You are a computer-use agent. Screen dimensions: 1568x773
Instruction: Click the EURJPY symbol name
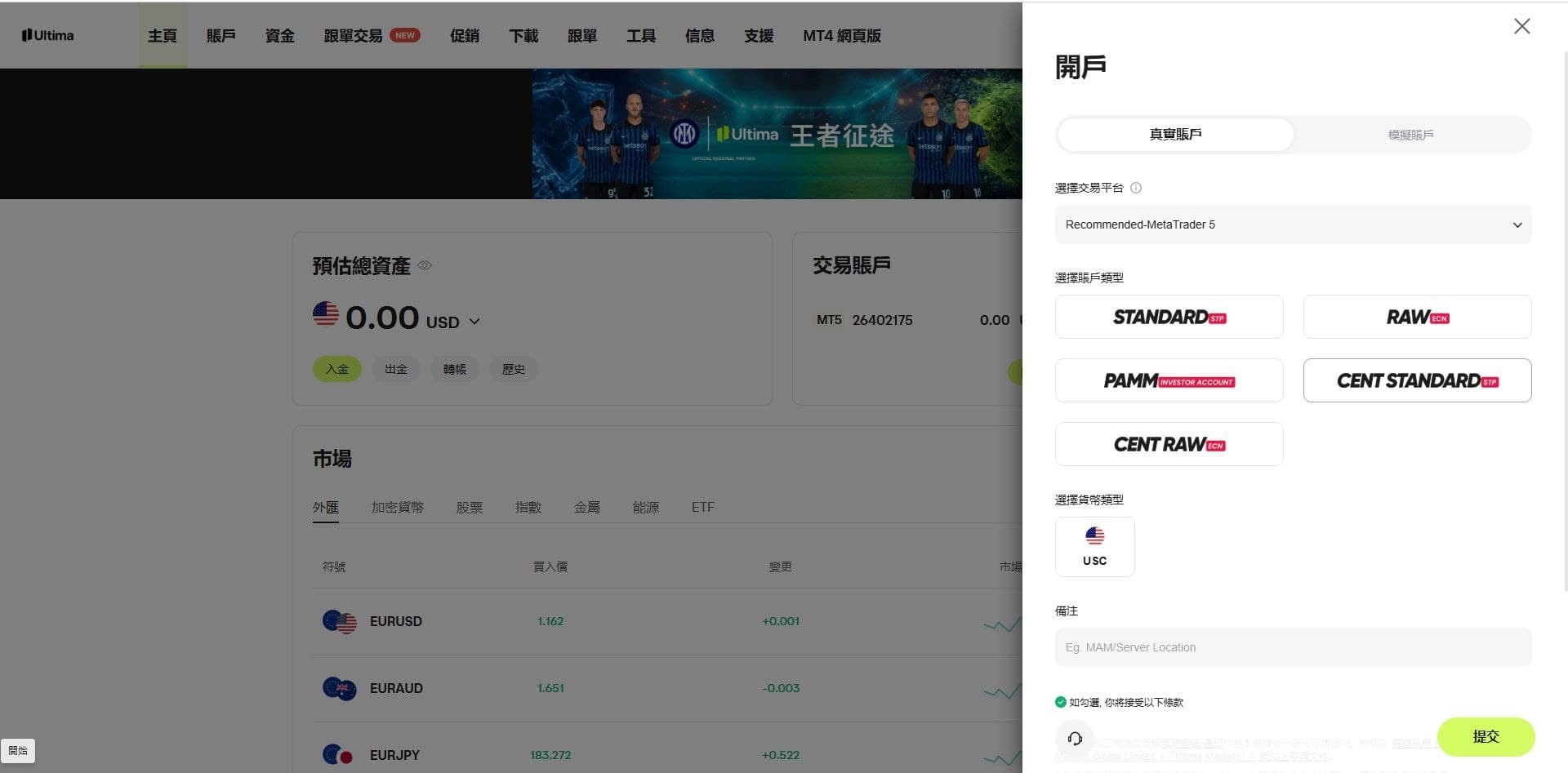(x=394, y=756)
